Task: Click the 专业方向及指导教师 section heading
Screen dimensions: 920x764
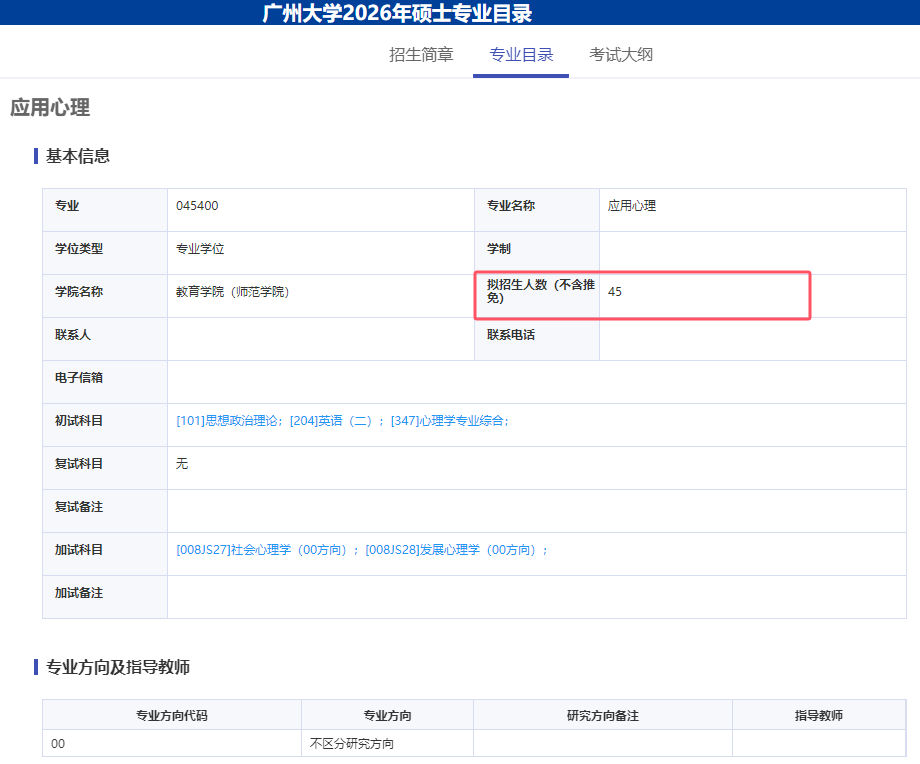Action: (118, 667)
